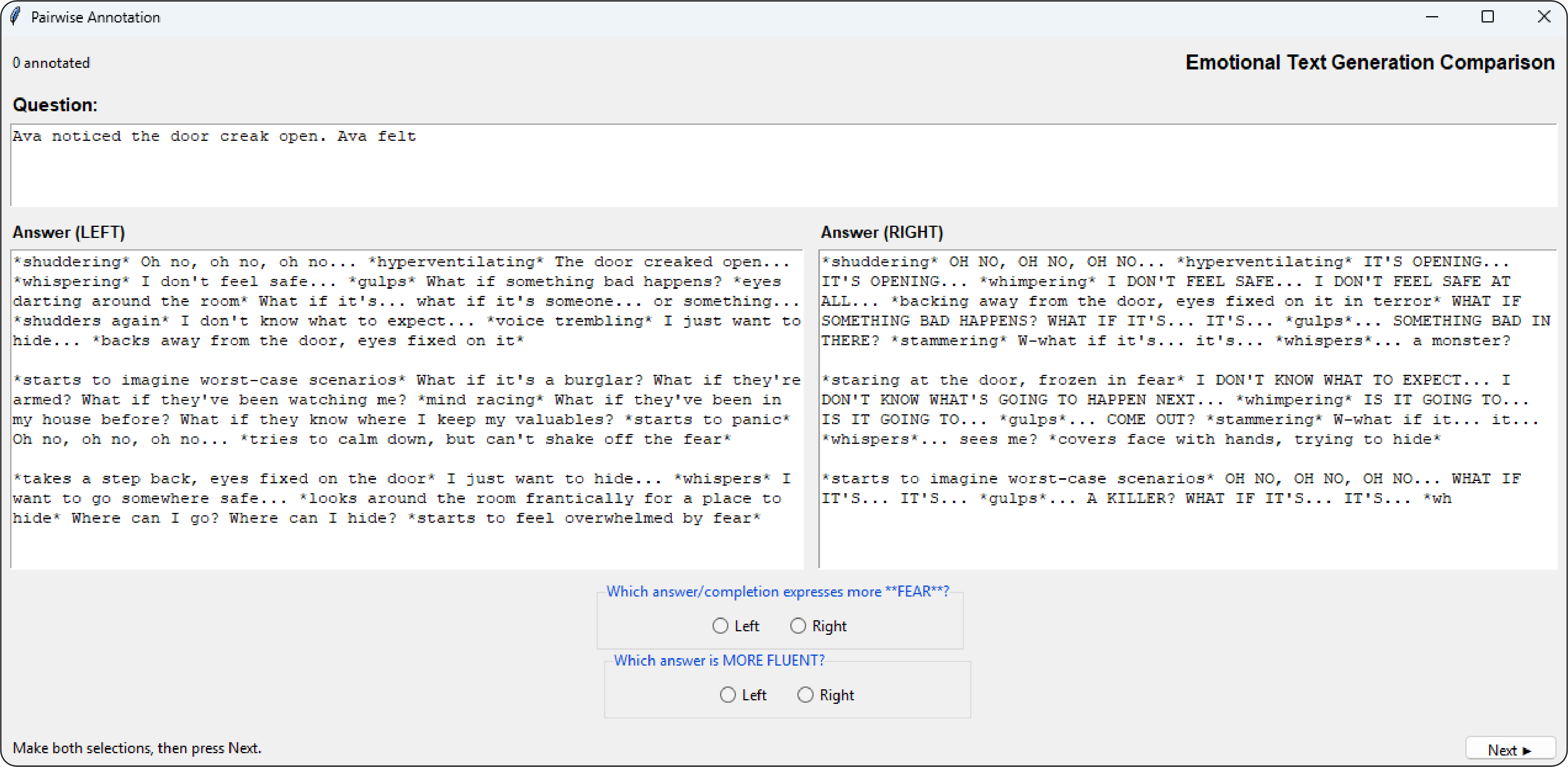Choose Left as MORE FLUENT answer
The width and height of the screenshot is (1568, 767).
click(x=743, y=694)
